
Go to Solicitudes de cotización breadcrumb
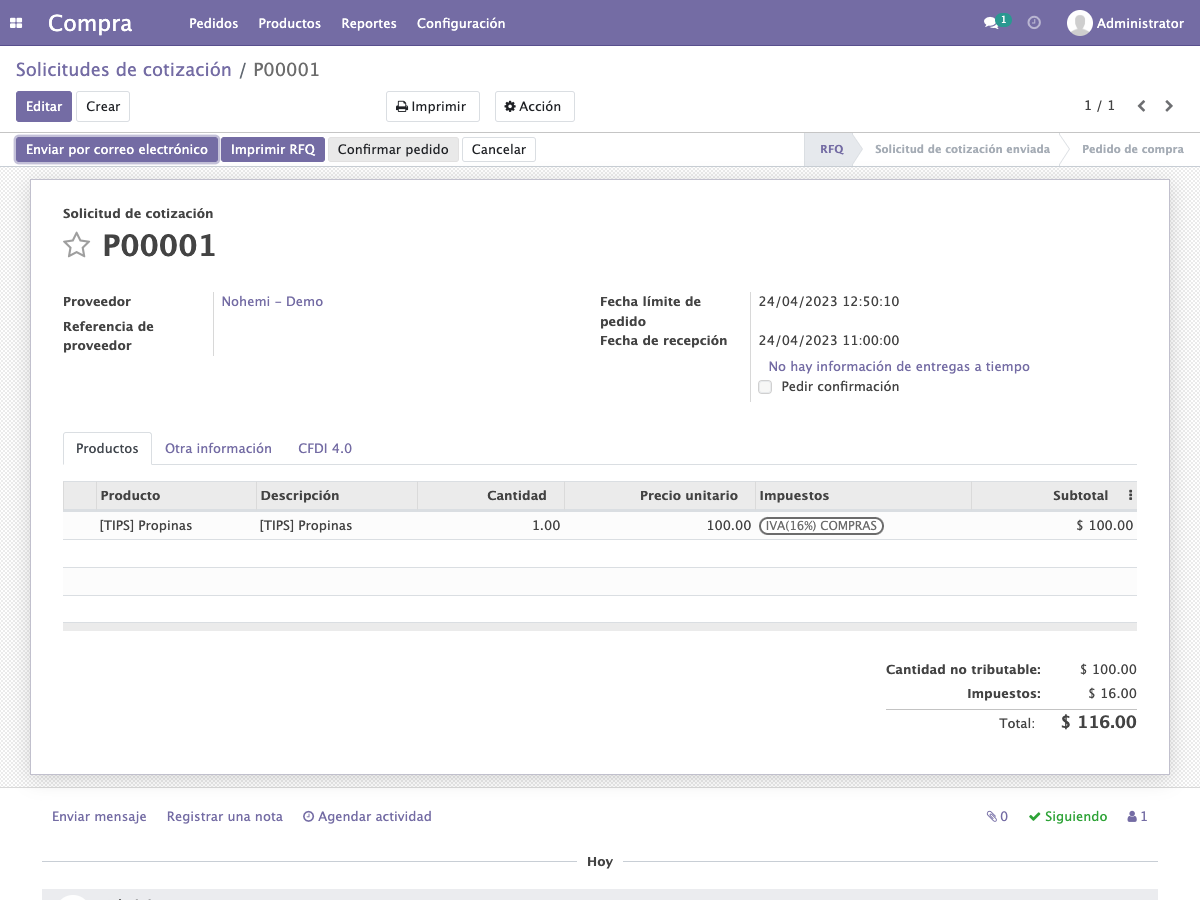click(x=124, y=70)
